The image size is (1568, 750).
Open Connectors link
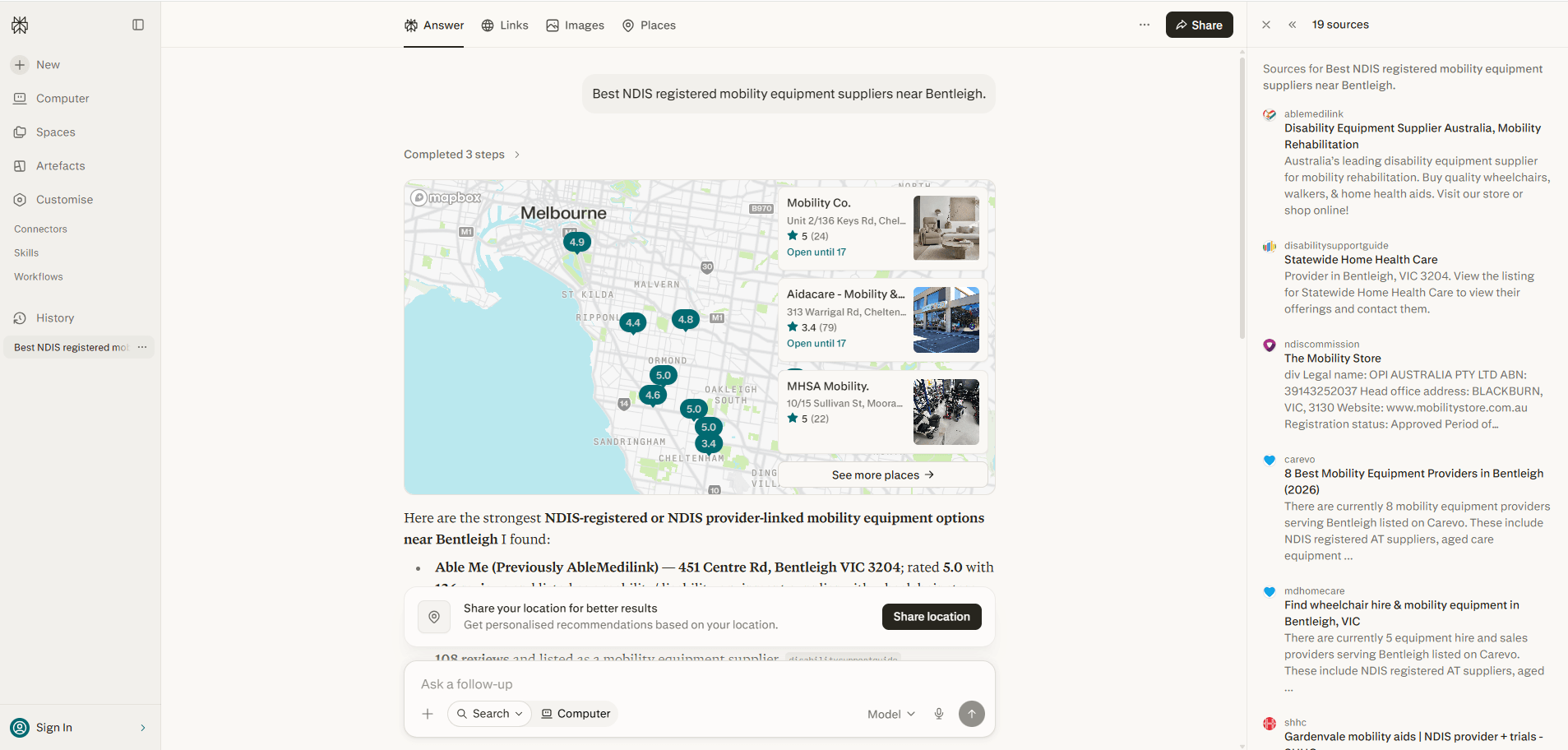(40, 229)
